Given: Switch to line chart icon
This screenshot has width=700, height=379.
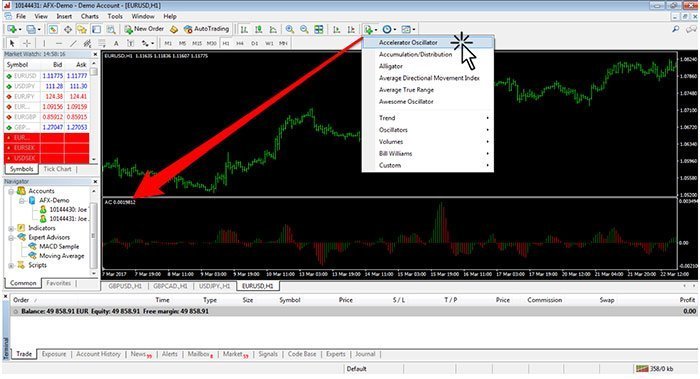Looking at the screenshot, I should [x=273, y=29].
